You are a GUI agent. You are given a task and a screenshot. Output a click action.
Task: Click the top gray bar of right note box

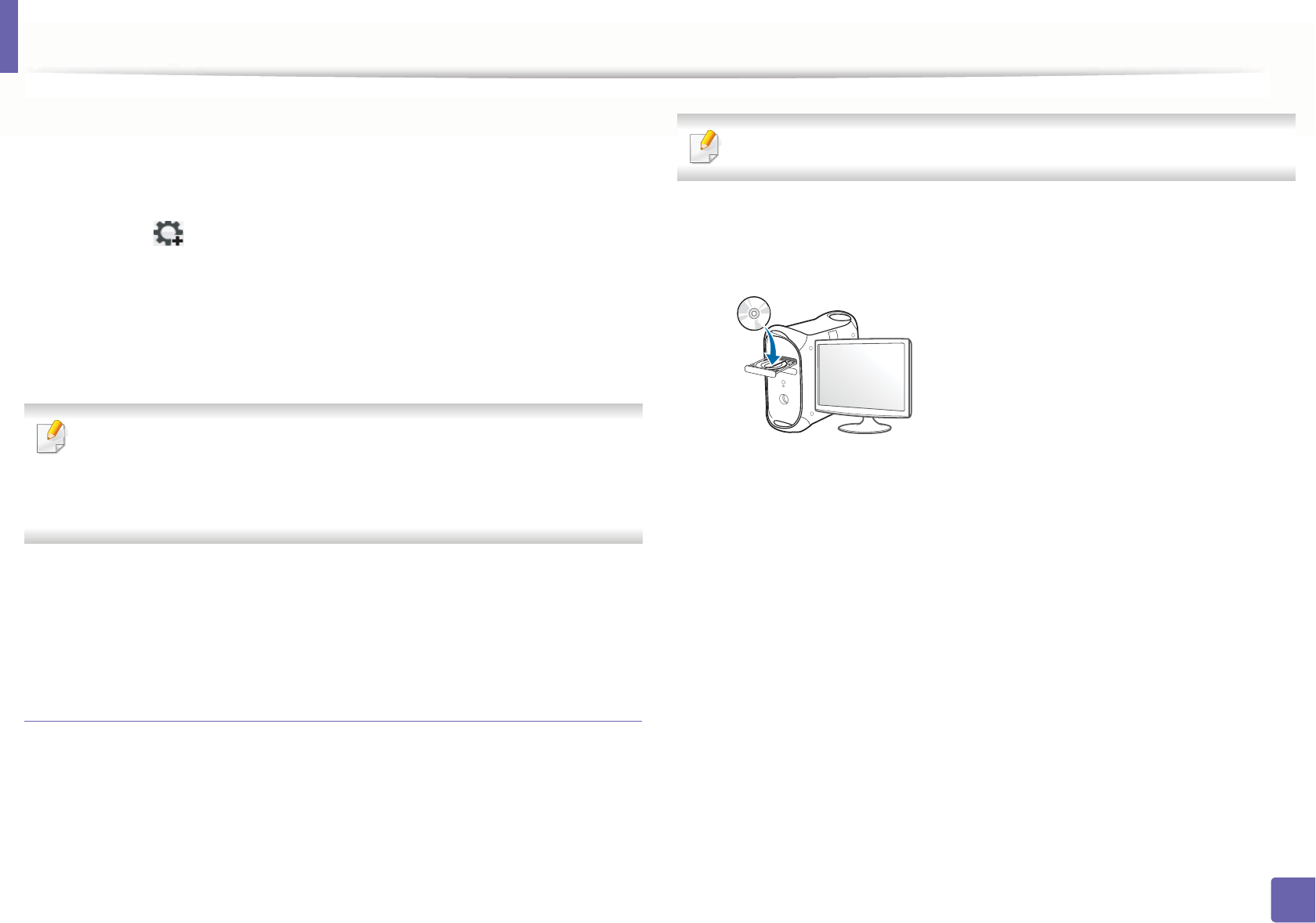pyautogui.click(x=986, y=121)
